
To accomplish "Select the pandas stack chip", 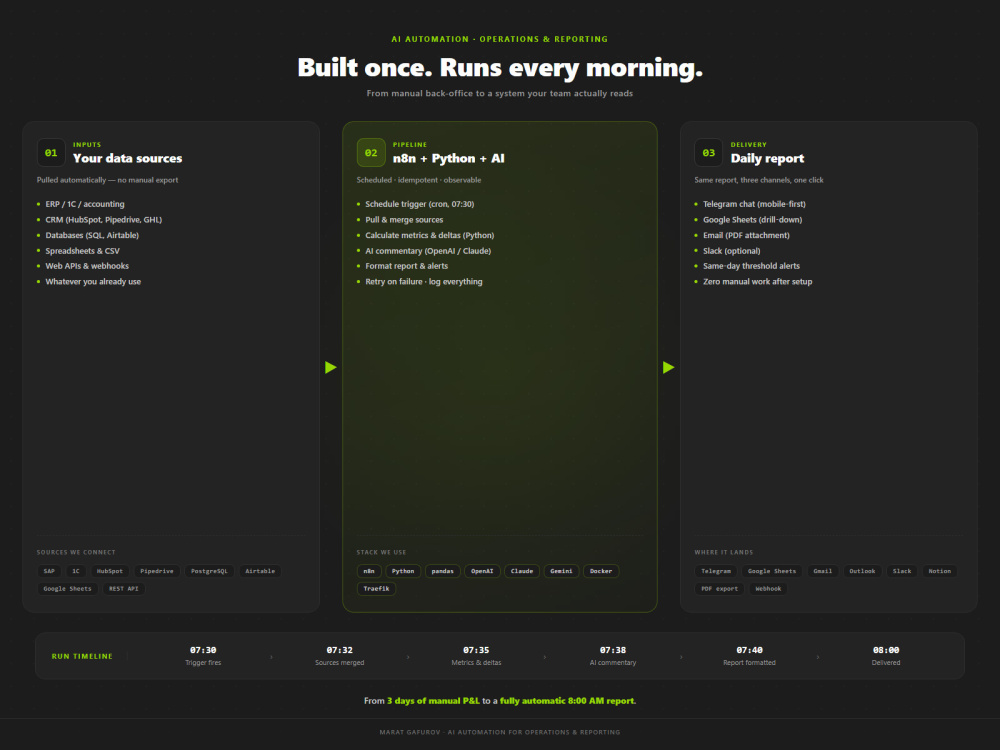I will [x=443, y=571].
